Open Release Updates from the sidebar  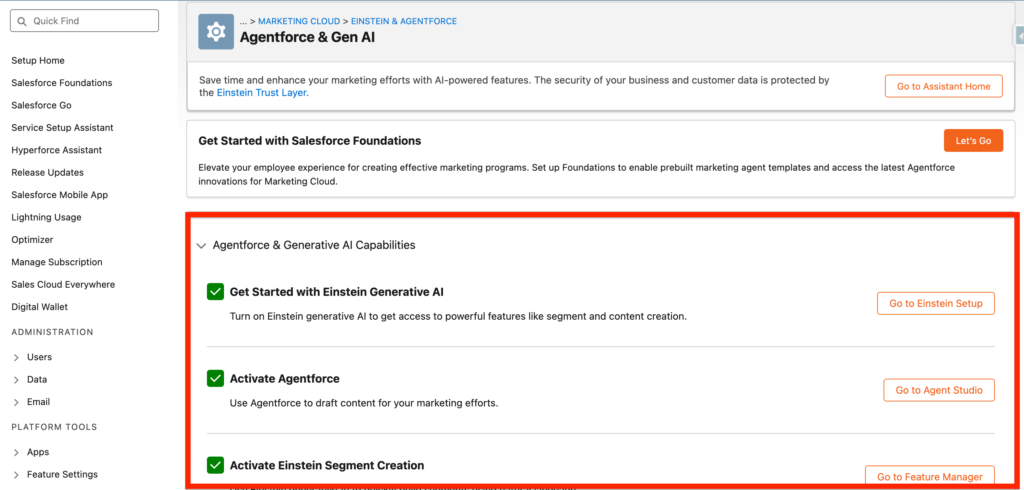pyautogui.click(x=46, y=172)
